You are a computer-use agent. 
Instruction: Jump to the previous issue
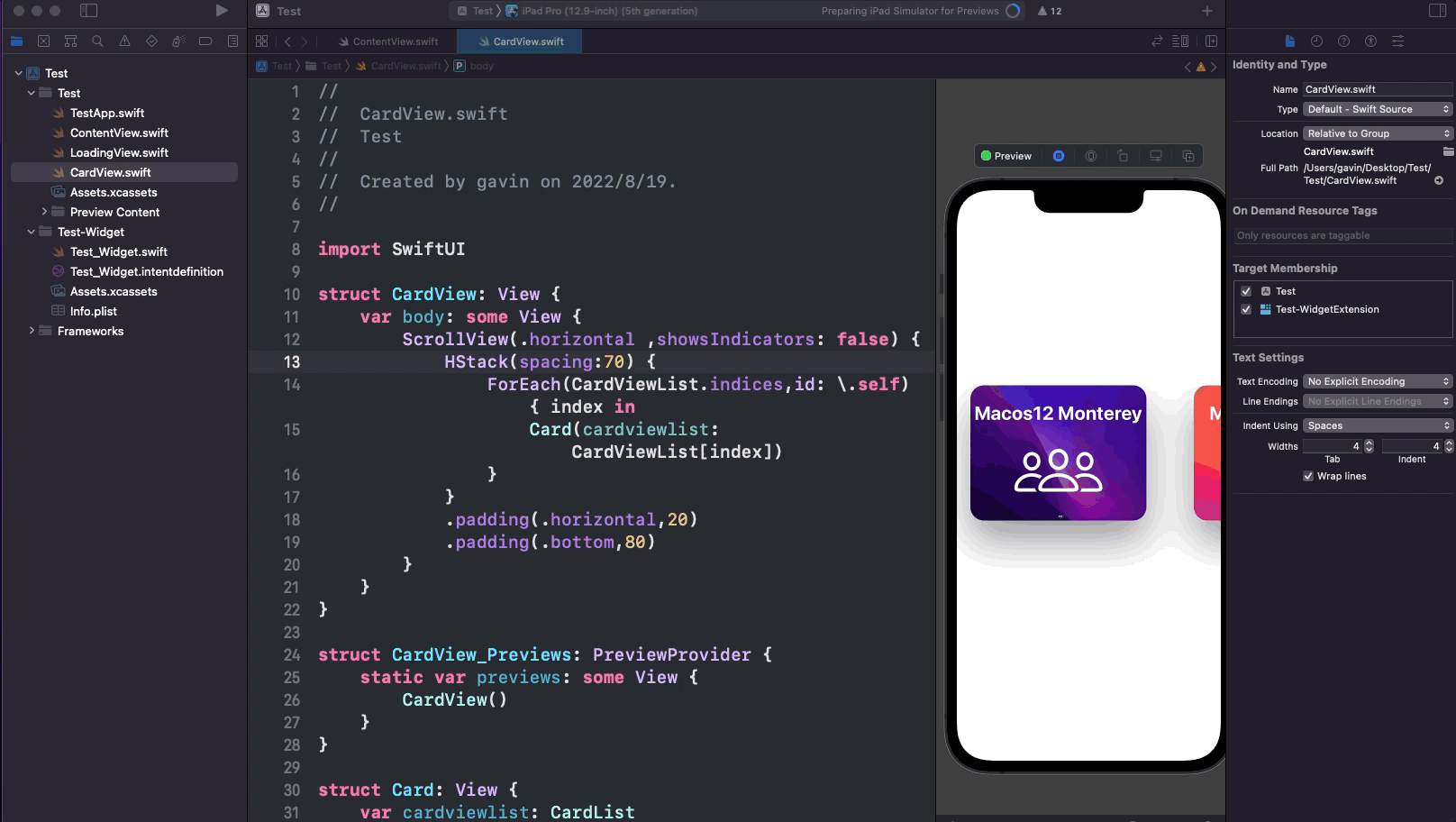pyautogui.click(x=1188, y=67)
